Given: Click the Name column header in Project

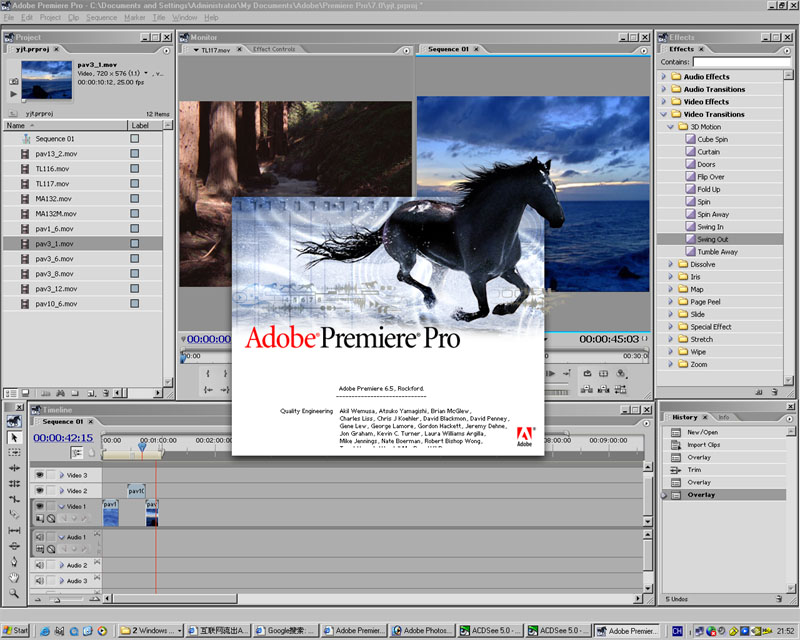Looking at the screenshot, I should coord(65,125).
